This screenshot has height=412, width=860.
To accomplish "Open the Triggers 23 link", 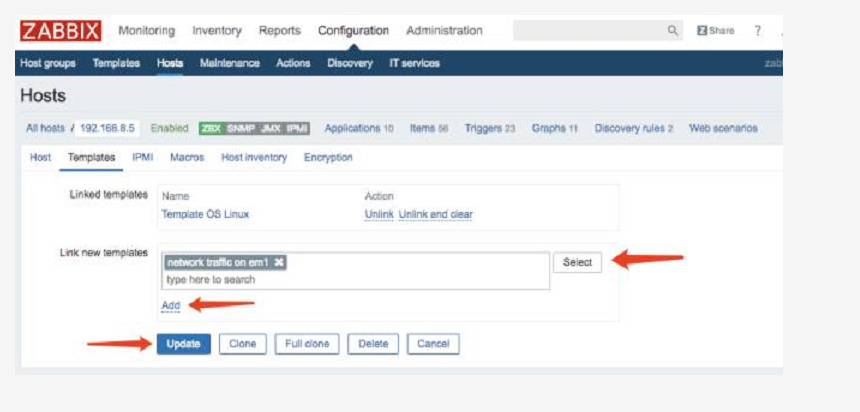I will pyautogui.click(x=490, y=128).
